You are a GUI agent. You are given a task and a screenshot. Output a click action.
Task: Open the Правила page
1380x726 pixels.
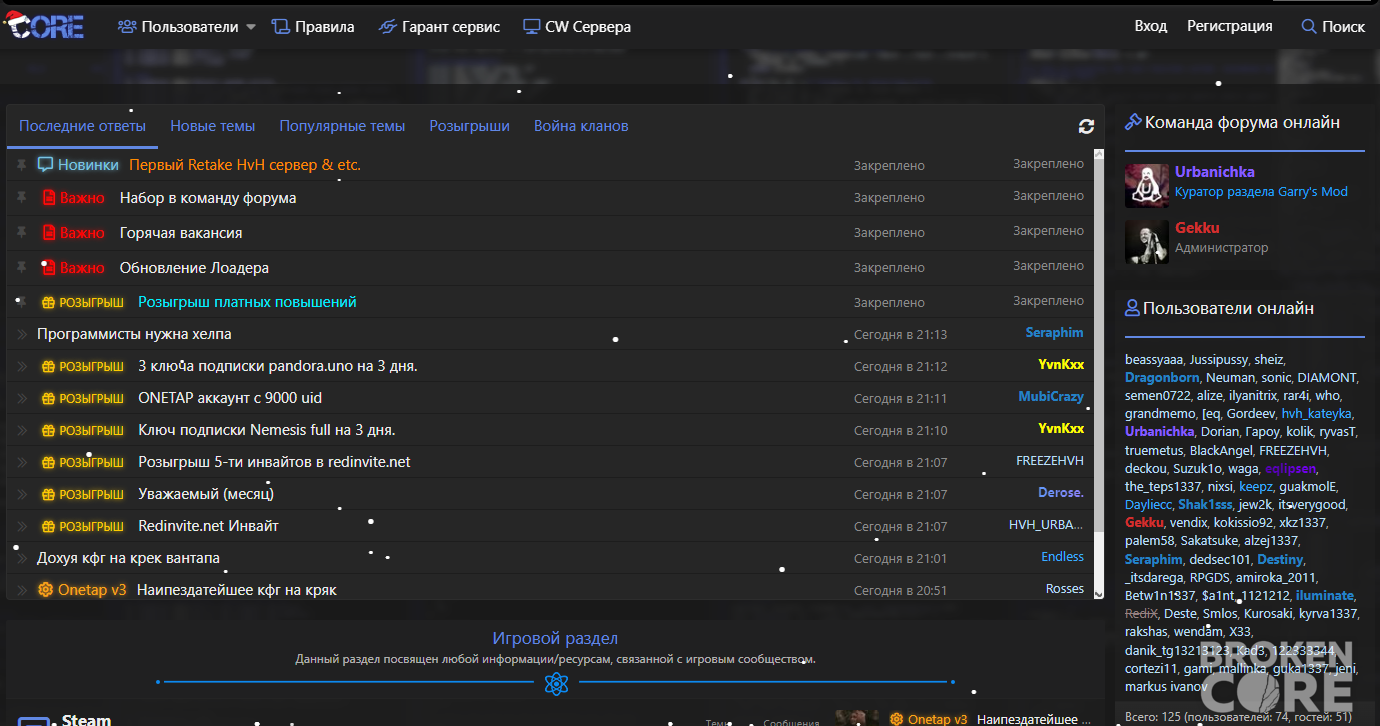point(313,27)
